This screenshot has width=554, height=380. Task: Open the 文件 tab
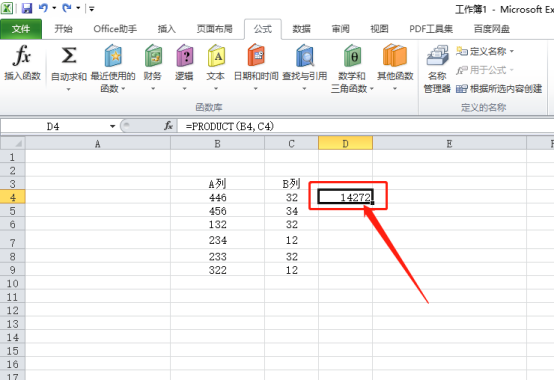[x=21, y=29]
